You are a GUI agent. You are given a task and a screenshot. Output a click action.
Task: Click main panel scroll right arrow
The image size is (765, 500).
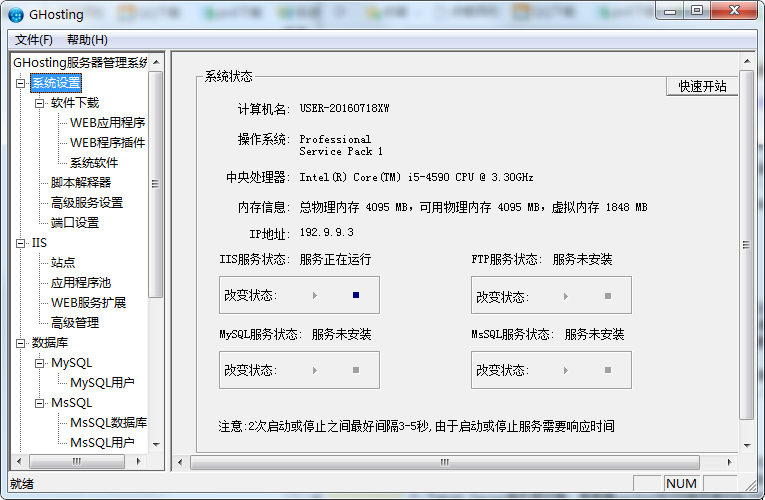click(x=729, y=462)
